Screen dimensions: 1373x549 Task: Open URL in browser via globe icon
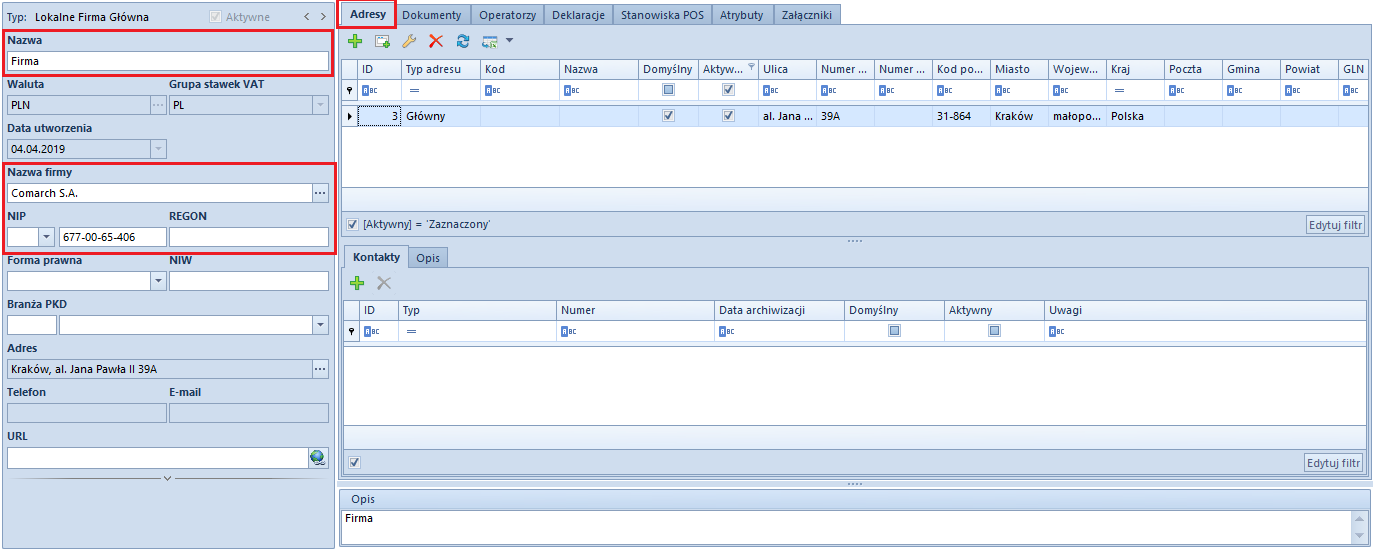click(318, 457)
